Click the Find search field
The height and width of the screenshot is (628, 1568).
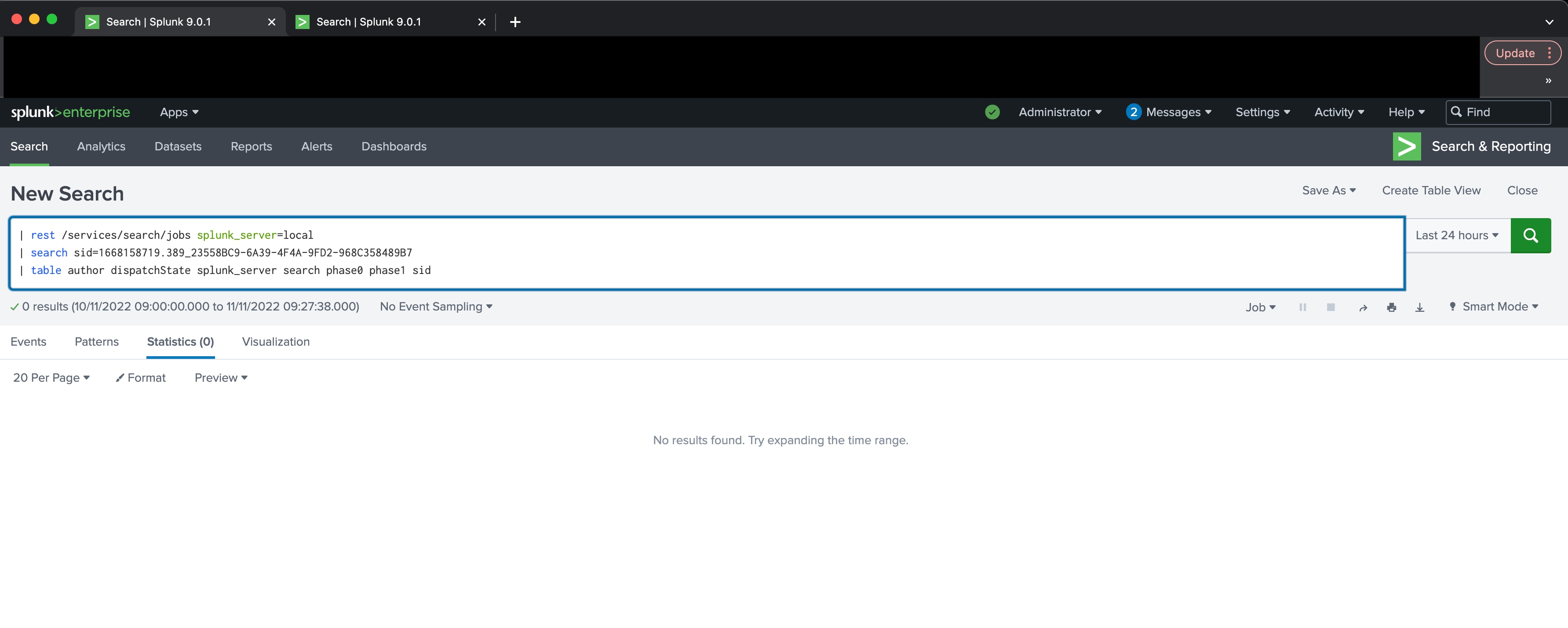point(1497,112)
